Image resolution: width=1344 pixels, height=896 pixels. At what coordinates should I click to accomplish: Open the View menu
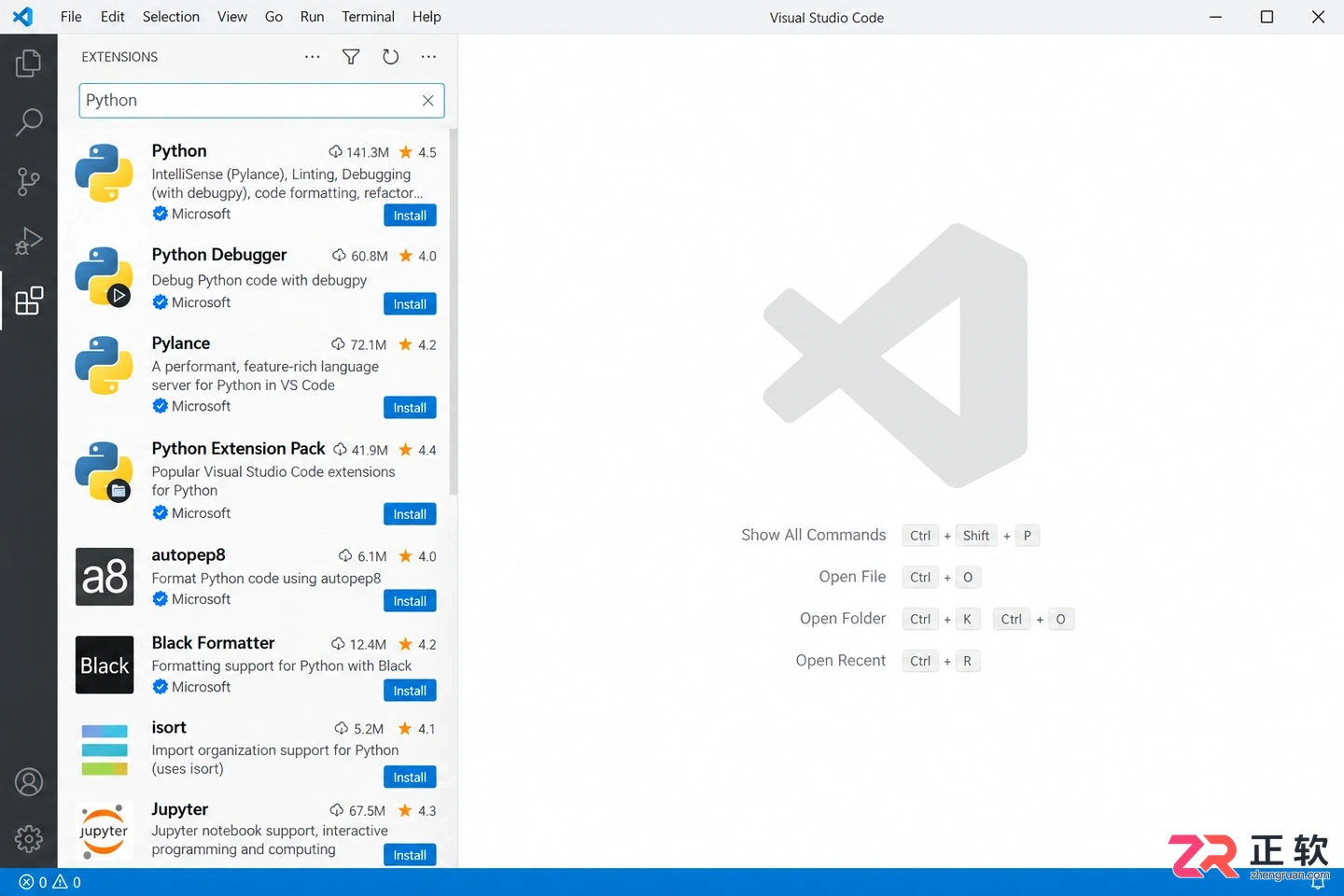pyautogui.click(x=232, y=17)
